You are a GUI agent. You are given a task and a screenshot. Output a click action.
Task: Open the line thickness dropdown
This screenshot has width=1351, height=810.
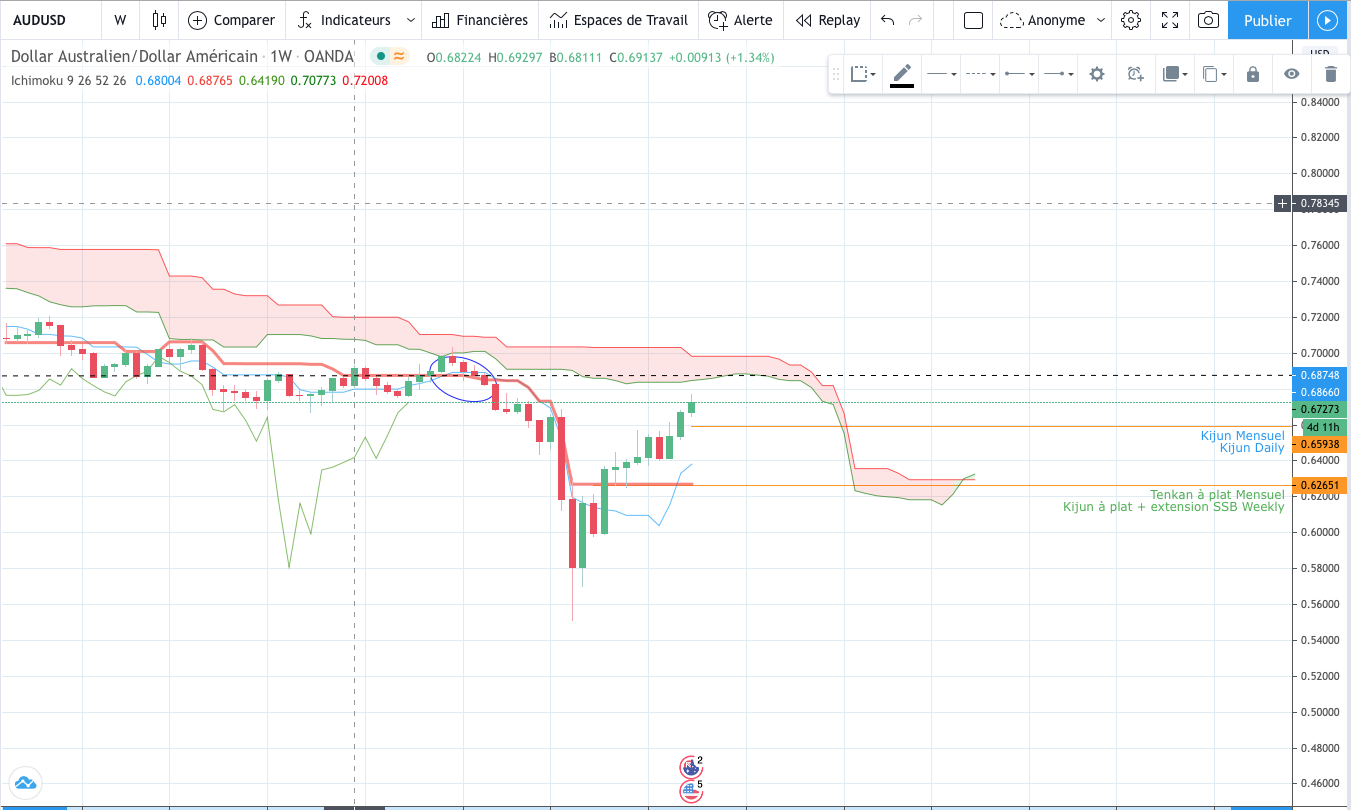941,74
